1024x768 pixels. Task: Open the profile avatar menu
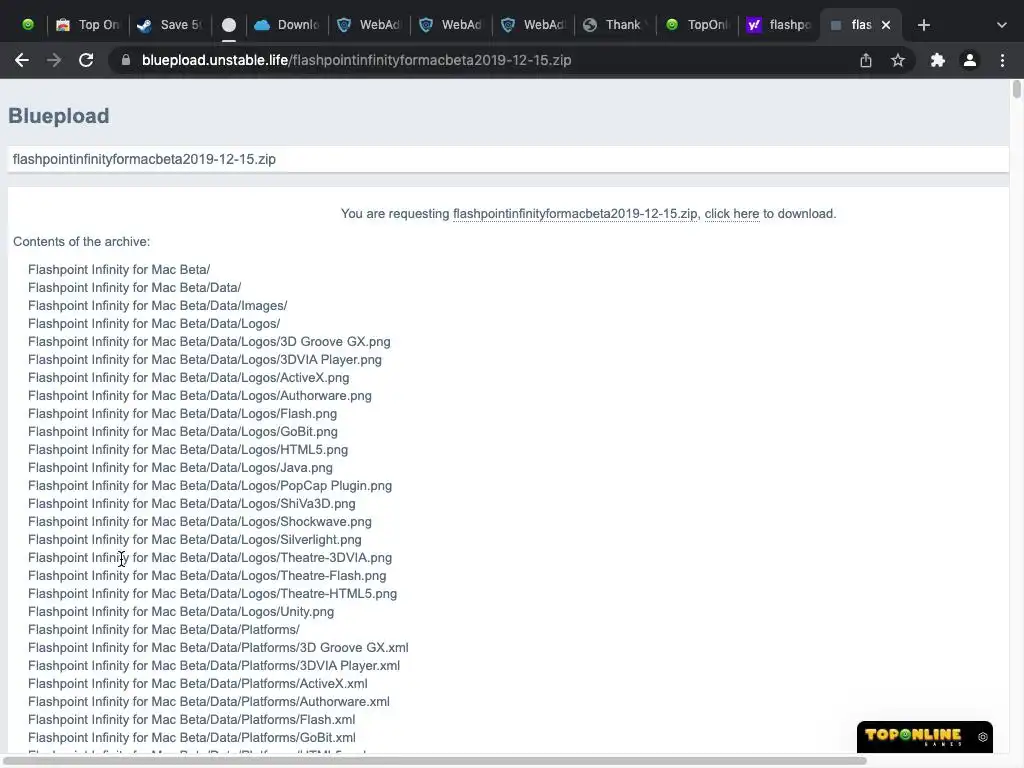click(970, 60)
